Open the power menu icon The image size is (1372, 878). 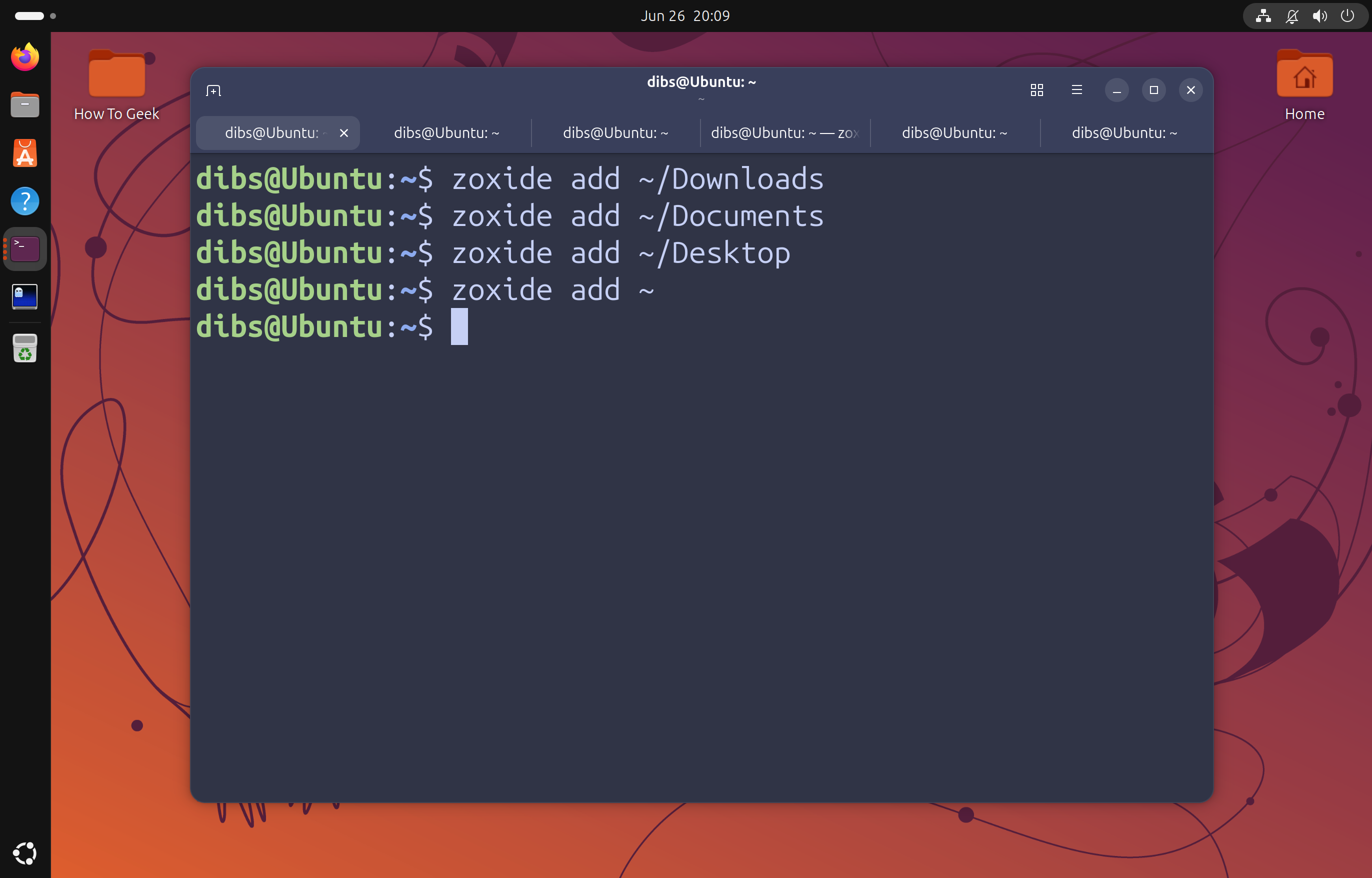1347,16
